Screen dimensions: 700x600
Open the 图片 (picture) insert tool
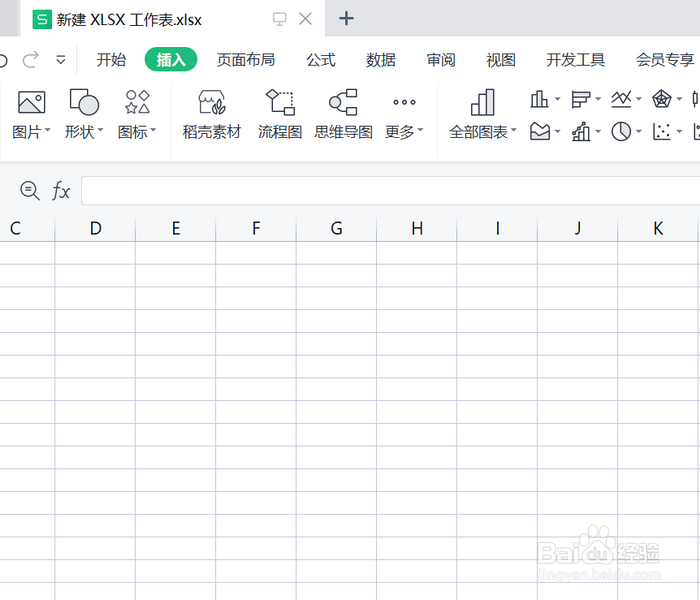[31, 115]
